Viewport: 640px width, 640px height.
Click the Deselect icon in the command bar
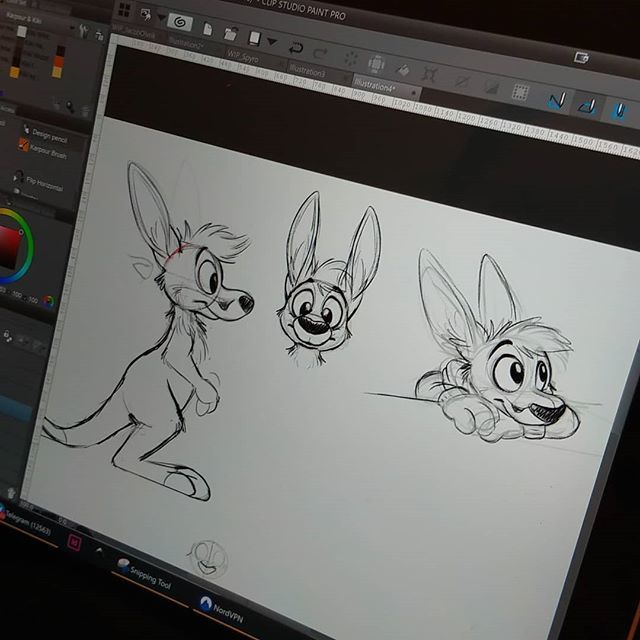click(x=461, y=81)
